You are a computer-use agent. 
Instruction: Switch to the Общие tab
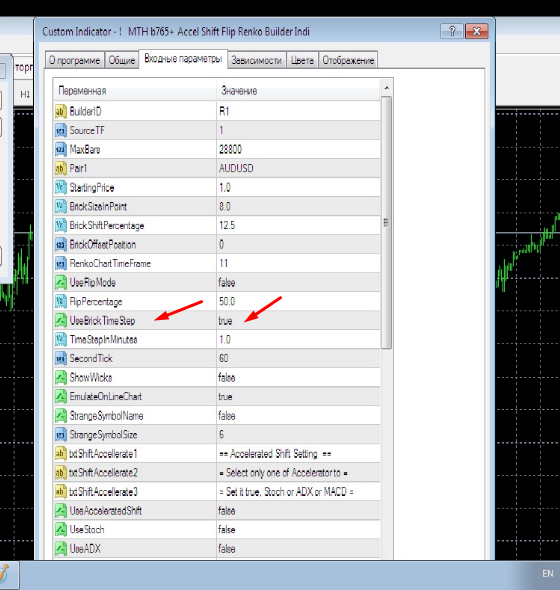point(122,60)
